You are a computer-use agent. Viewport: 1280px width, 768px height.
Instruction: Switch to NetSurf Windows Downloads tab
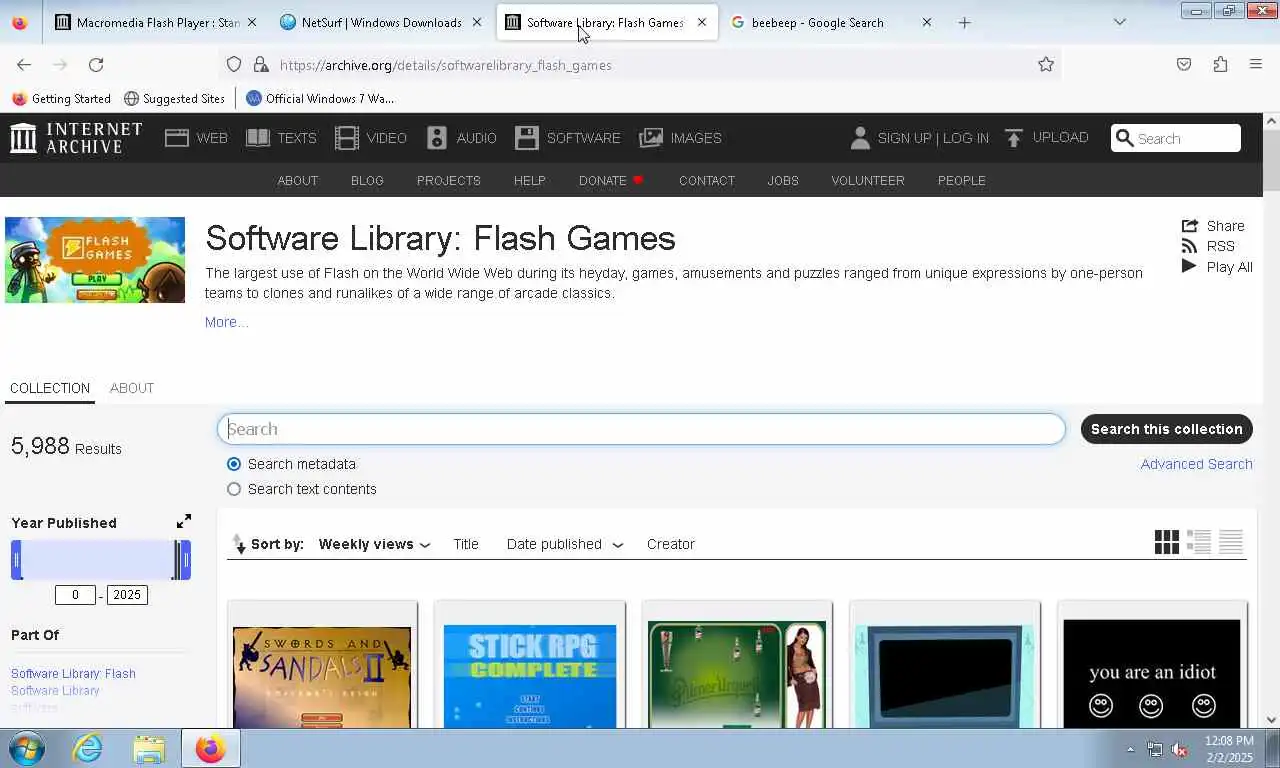(x=381, y=22)
